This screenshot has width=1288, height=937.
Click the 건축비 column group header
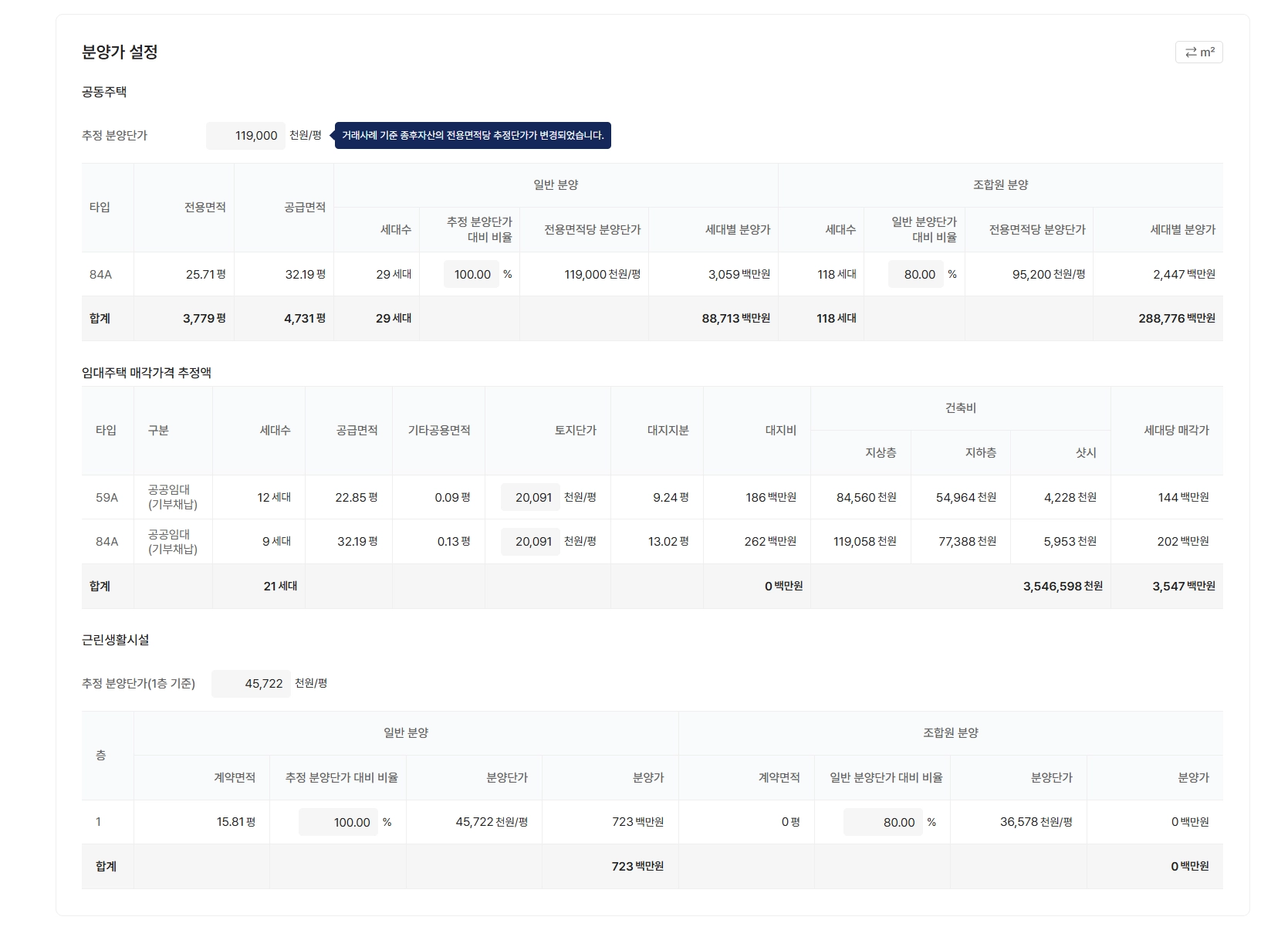(x=961, y=408)
